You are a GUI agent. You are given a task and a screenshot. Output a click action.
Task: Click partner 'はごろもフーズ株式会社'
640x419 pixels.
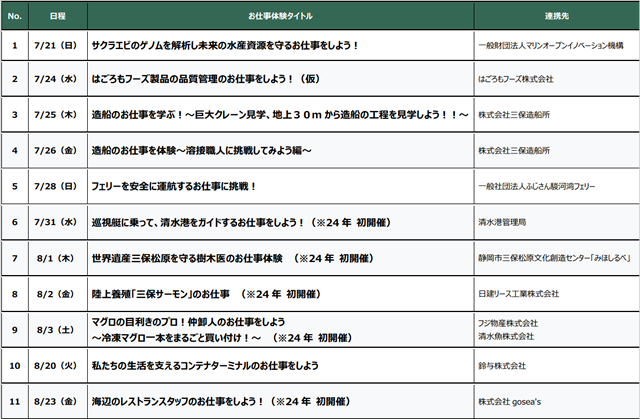tap(516, 79)
